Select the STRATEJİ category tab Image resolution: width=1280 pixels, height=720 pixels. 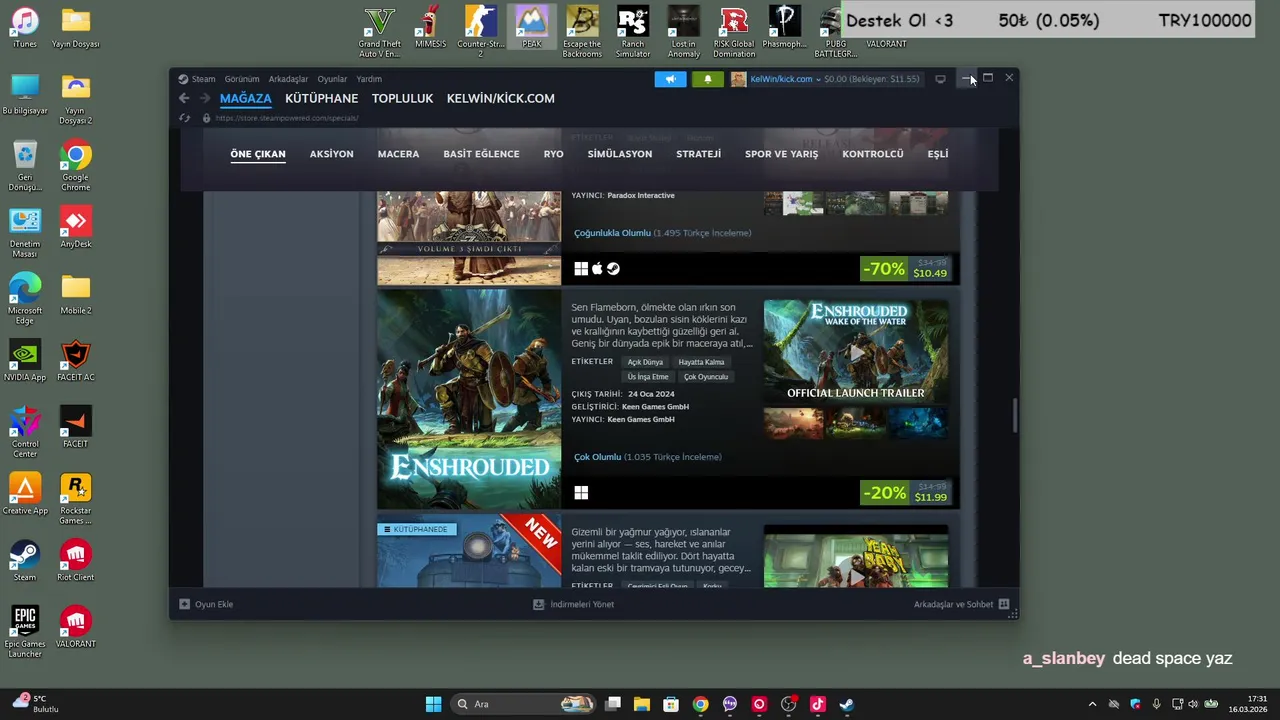tap(698, 154)
